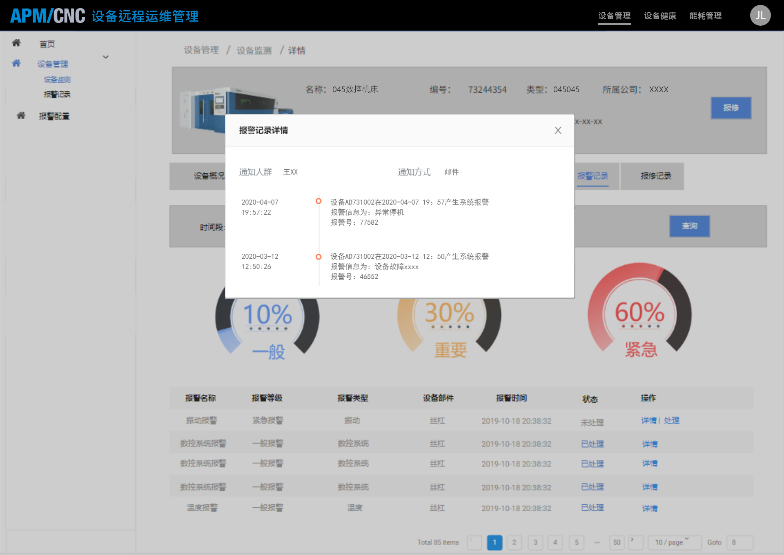Viewport: 784px width, 555px height.
Task: Click the second orange timeline marker dot
Action: pyautogui.click(x=318, y=257)
